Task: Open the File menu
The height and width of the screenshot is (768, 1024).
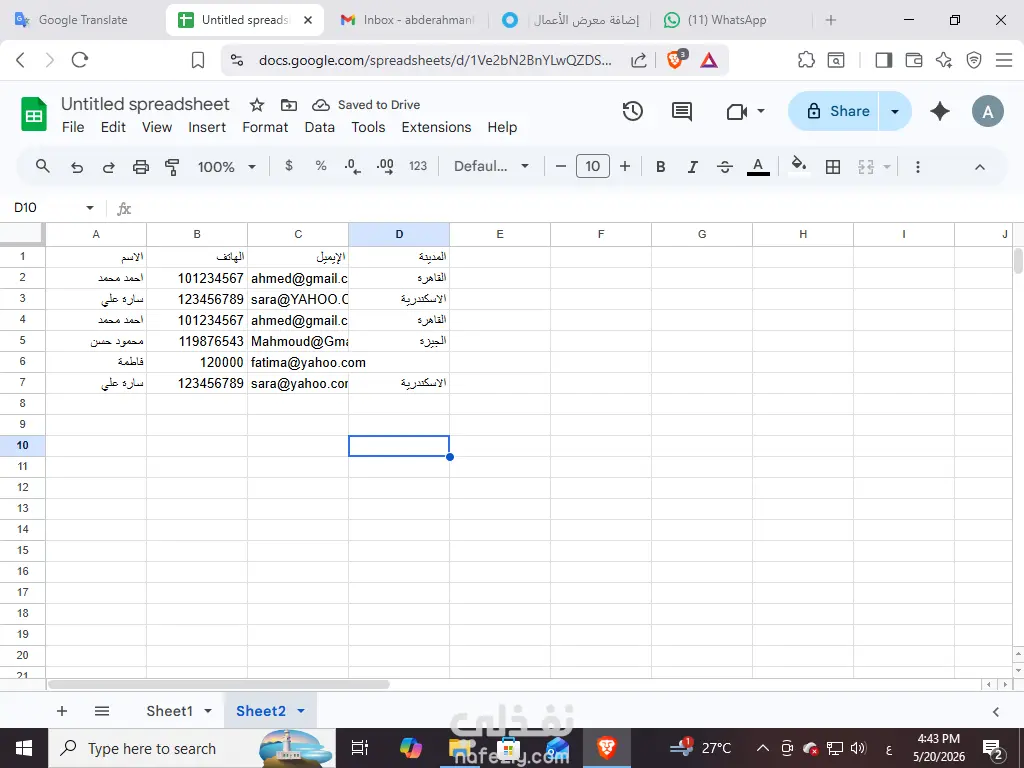Action: tap(73, 127)
